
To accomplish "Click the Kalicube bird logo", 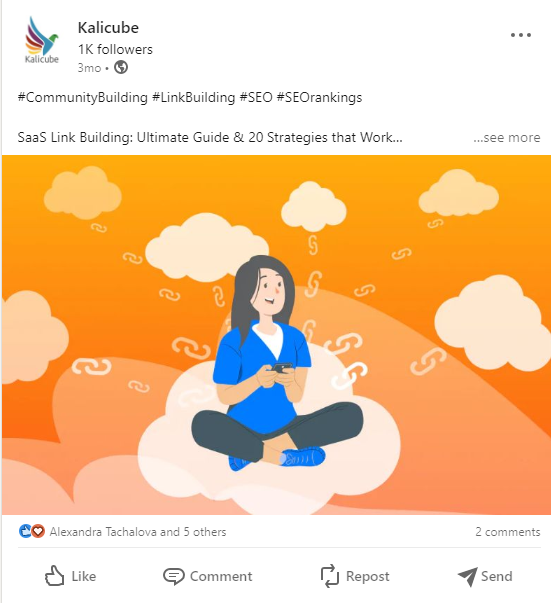I will pos(42,40).
